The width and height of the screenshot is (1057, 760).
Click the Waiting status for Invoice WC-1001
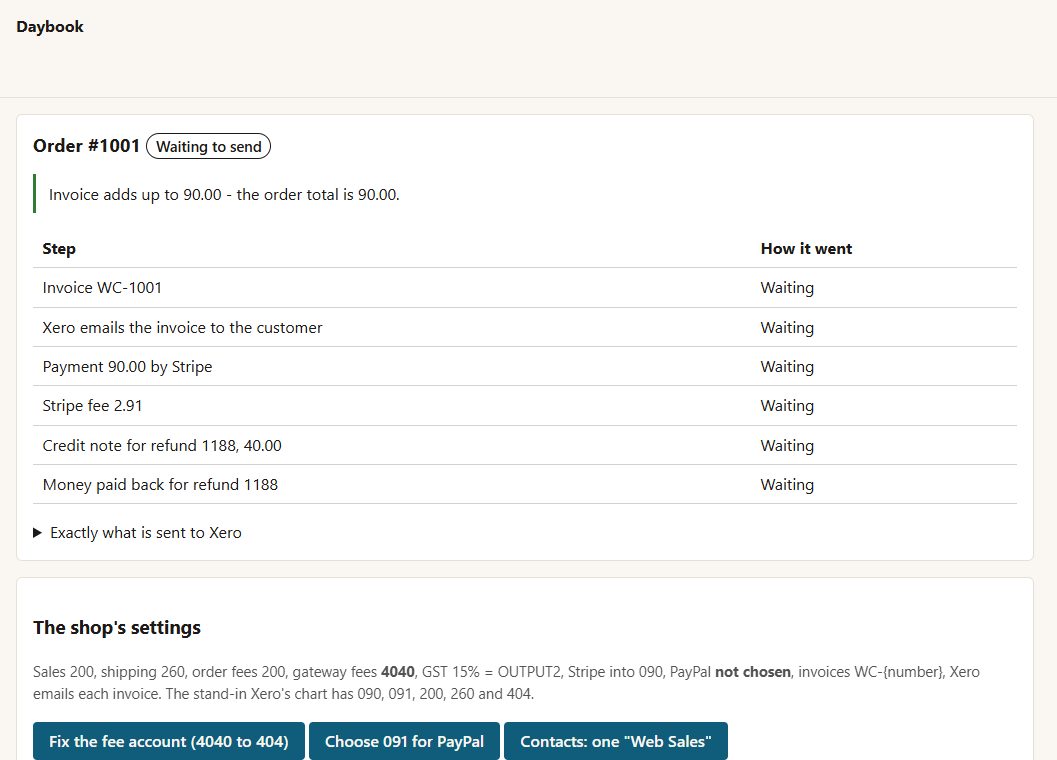pos(787,288)
